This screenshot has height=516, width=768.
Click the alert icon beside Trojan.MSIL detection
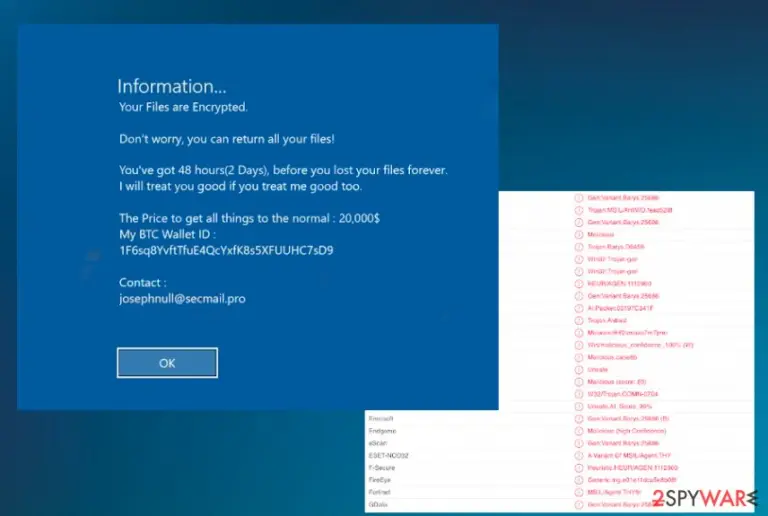(x=578, y=210)
